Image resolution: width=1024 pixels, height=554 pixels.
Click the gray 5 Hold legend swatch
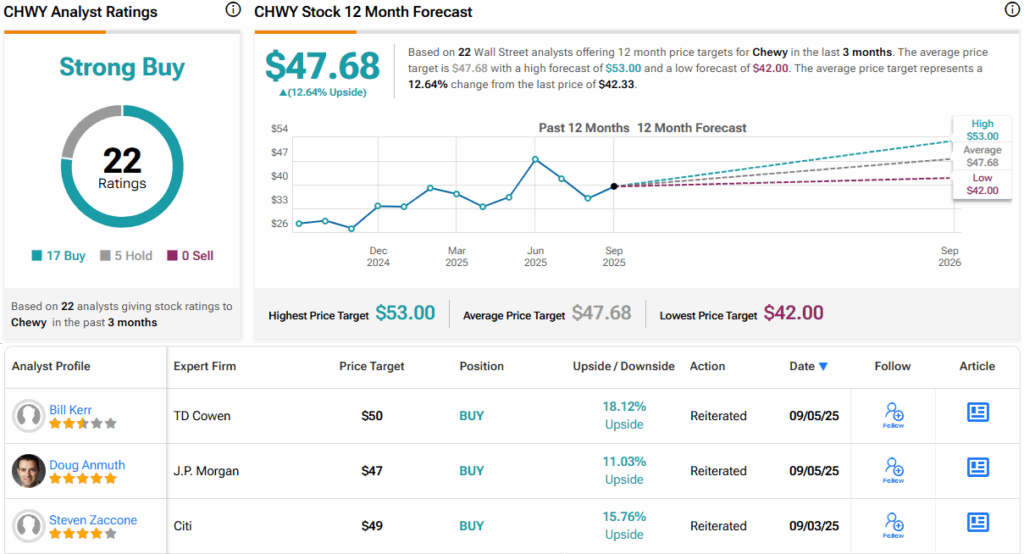104,256
